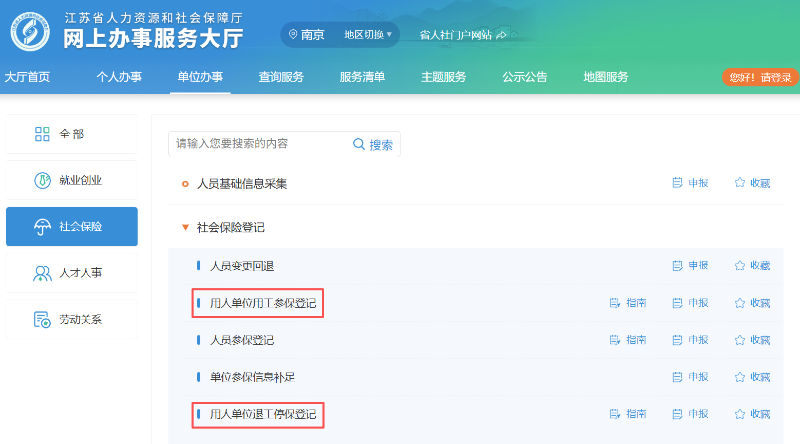Viewport: 800px width, 444px height.
Task: Open guide icon for 用人单位用工参保登记
Action: [x=615, y=303]
